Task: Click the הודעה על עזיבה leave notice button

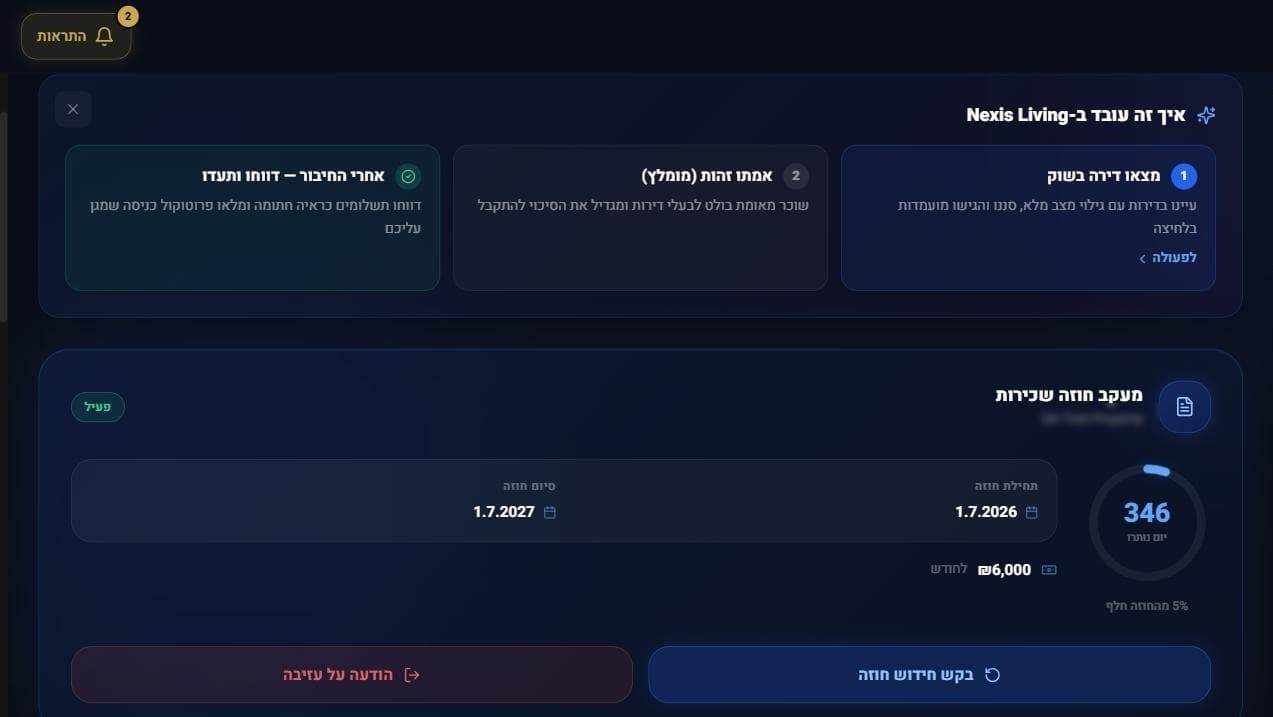Action: coord(352,675)
